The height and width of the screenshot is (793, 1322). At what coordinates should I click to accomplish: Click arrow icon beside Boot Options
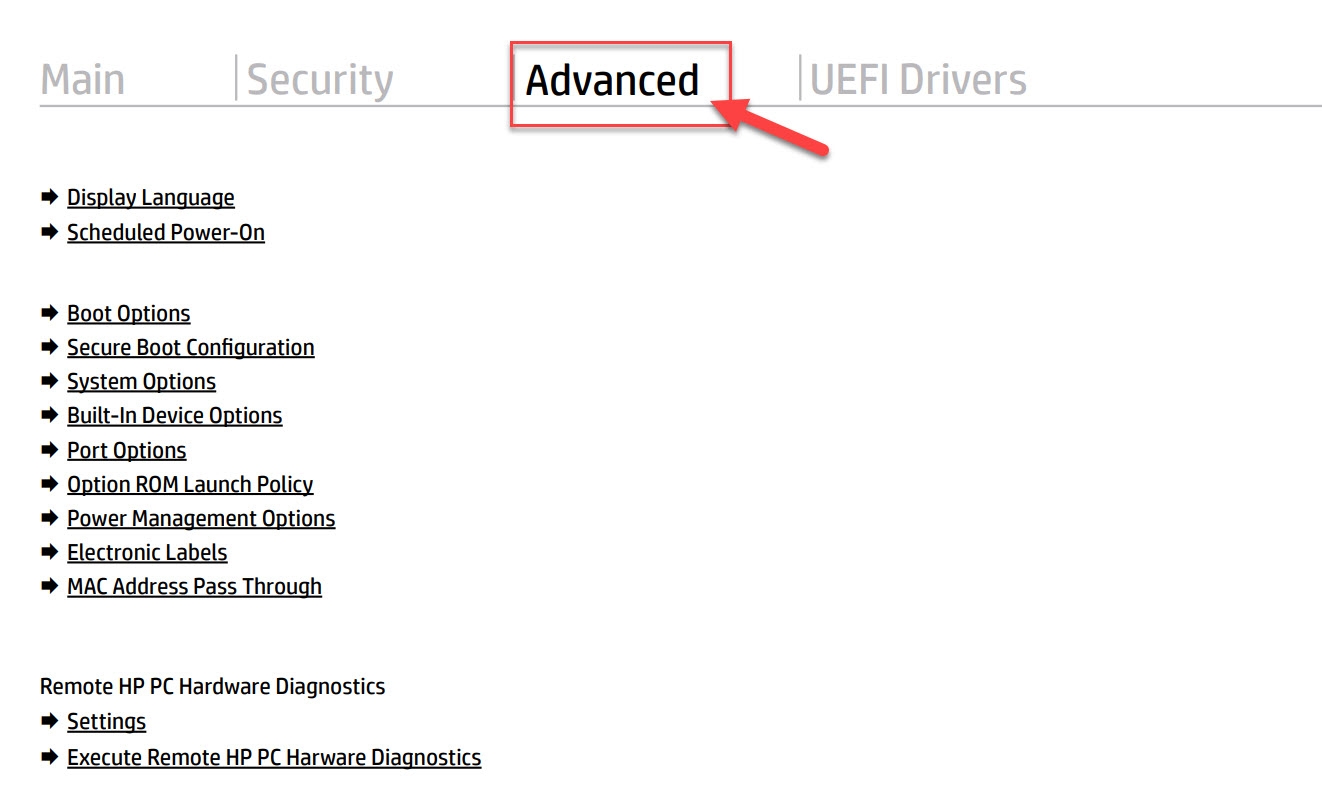(49, 314)
